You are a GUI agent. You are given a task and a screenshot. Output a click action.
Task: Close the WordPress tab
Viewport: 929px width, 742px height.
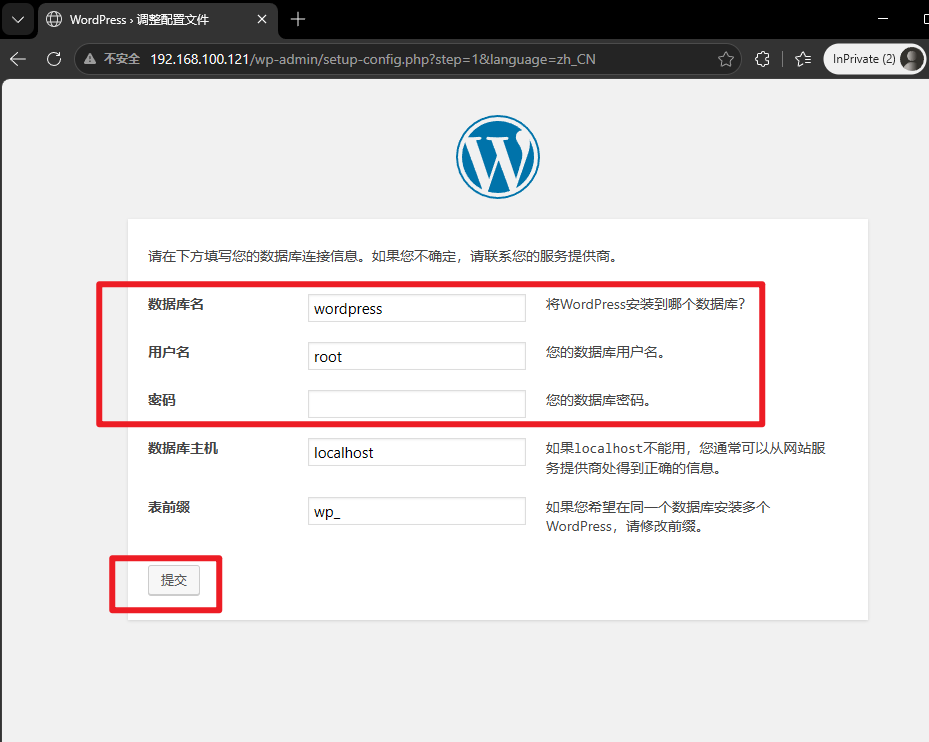pyautogui.click(x=262, y=20)
